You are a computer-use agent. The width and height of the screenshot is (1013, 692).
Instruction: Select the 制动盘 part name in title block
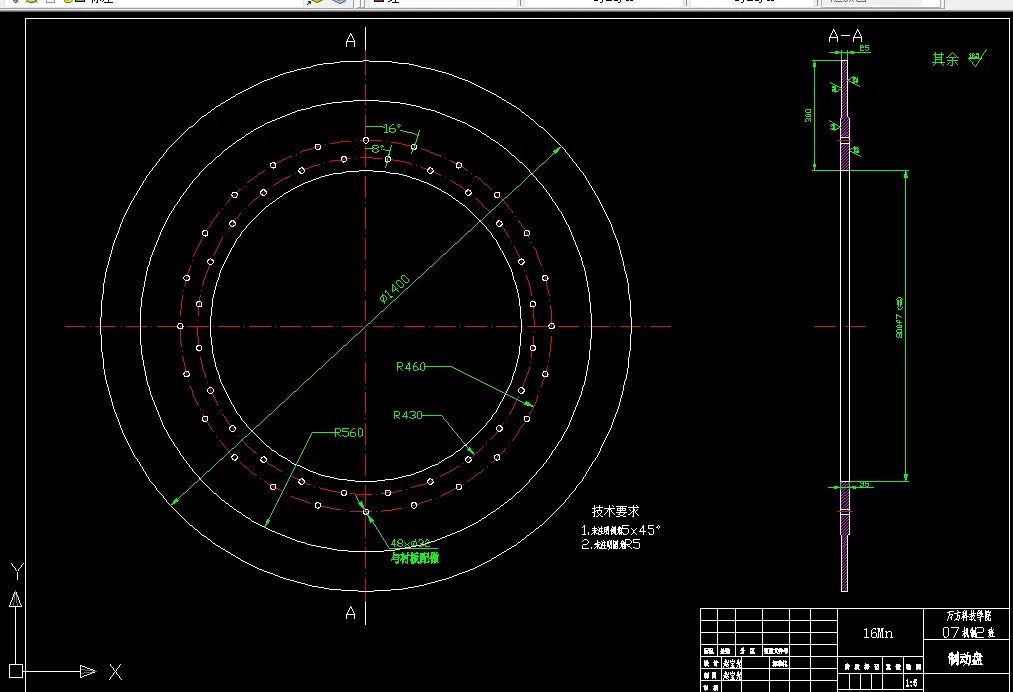(x=965, y=658)
